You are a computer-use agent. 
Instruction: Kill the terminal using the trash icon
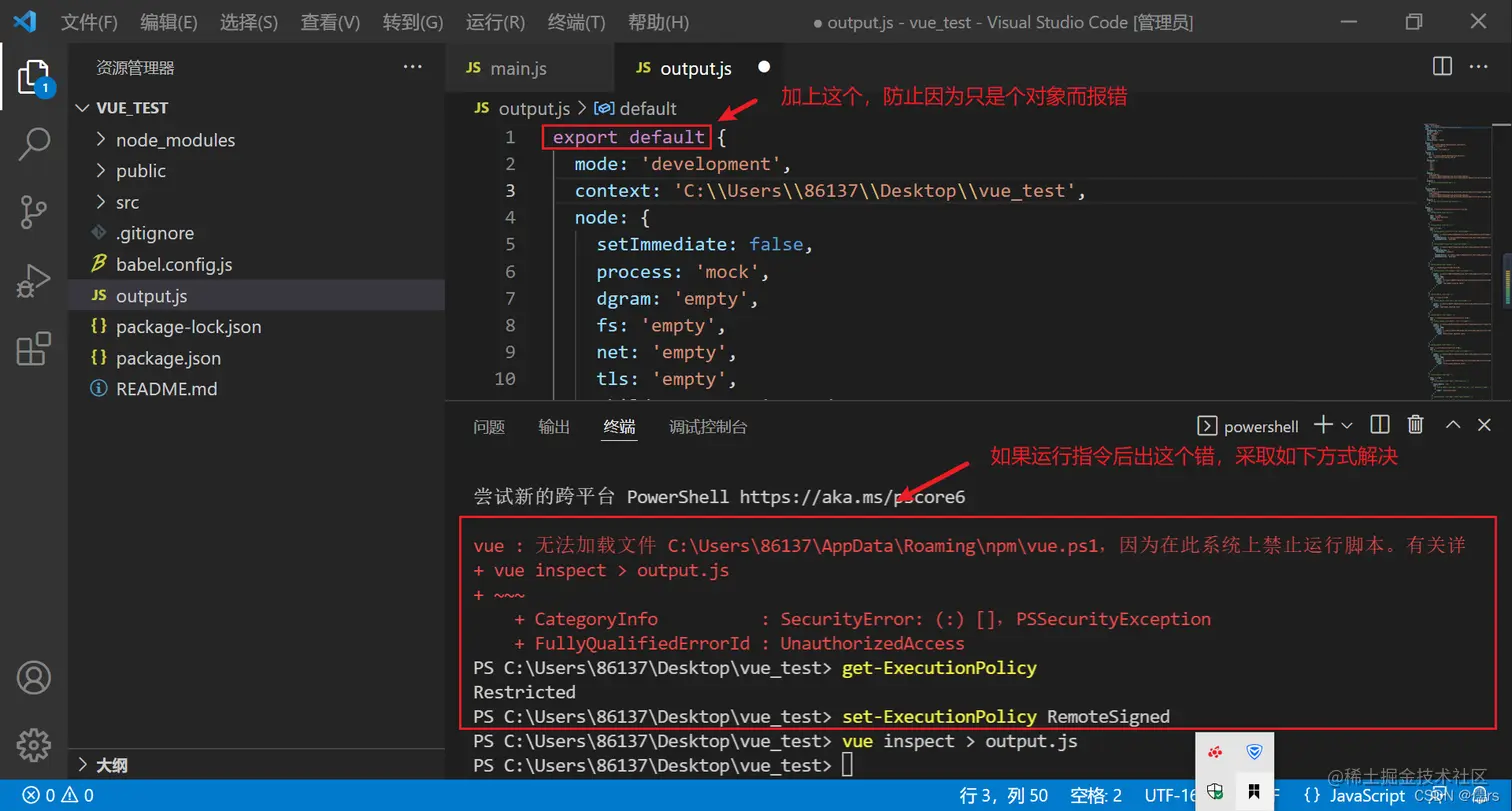(1415, 424)
